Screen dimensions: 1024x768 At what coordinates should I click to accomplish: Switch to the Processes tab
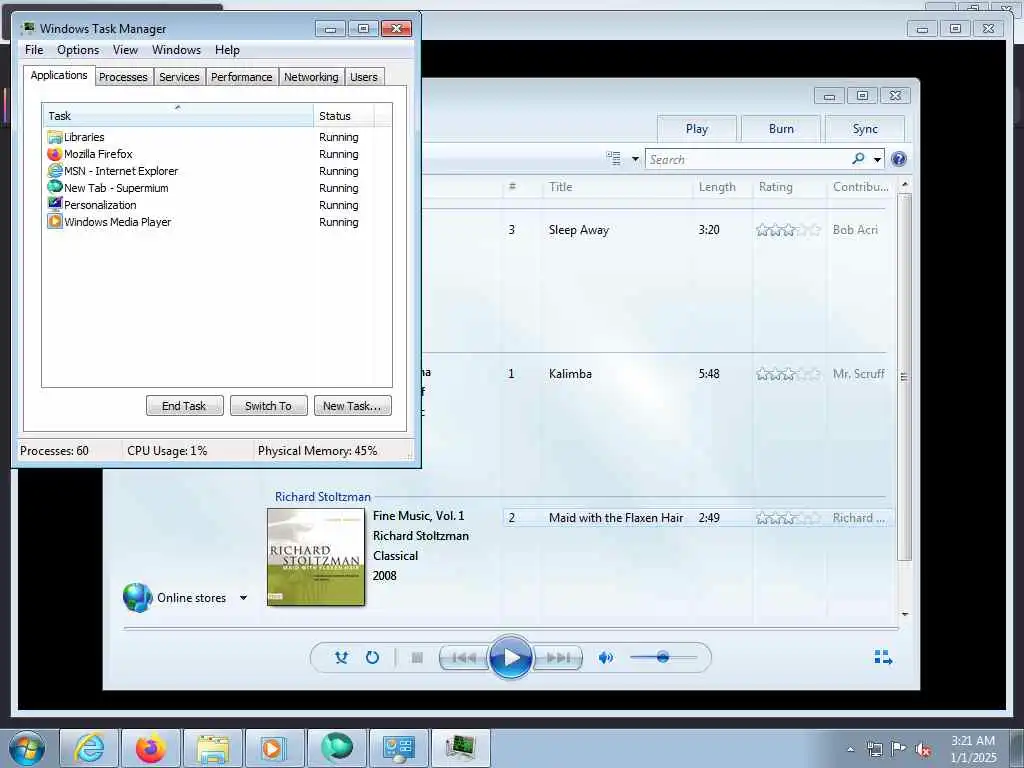(x=123, y=77)
